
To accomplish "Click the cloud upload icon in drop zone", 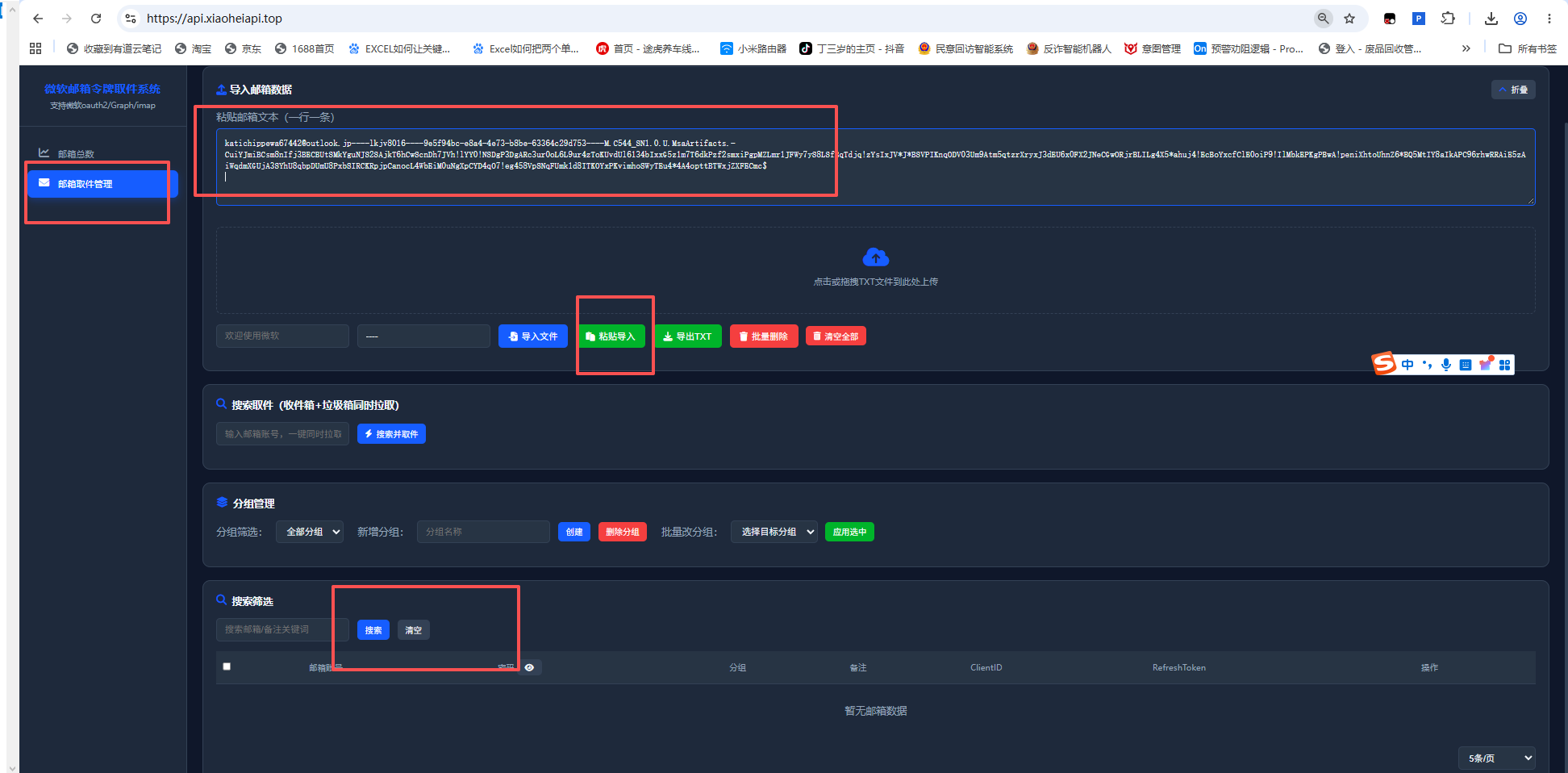I will (x=875, y=257).
